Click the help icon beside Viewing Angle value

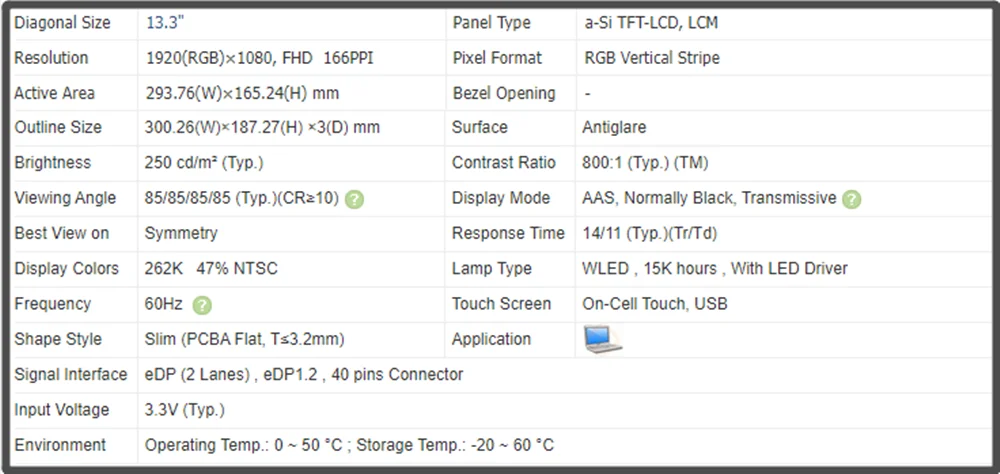pyautogui.click(x=354, y=199)
